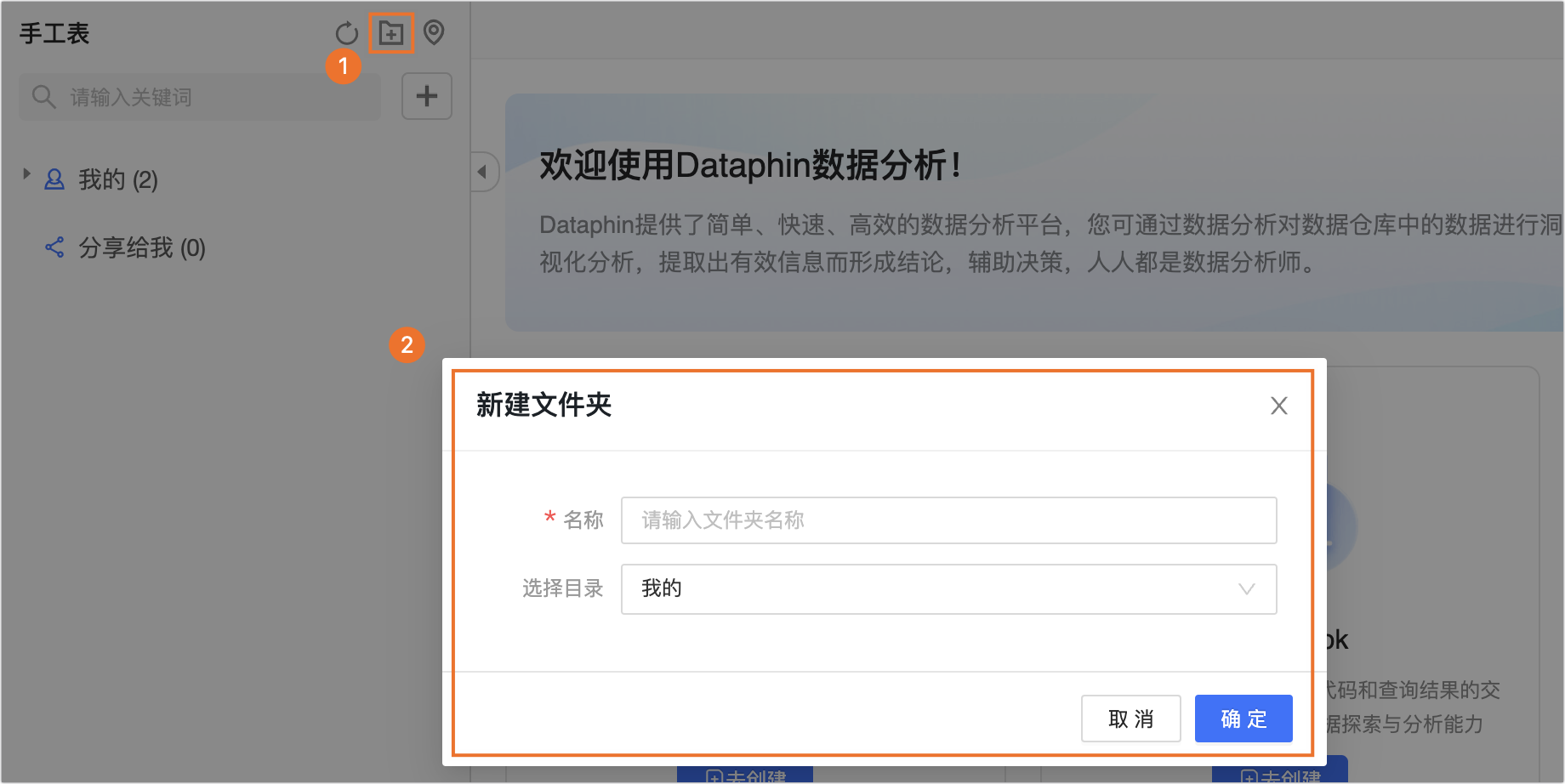Screen dimensions: 1565x784
Task: Click the locate pin icon
Action: (x=434, y=33)
